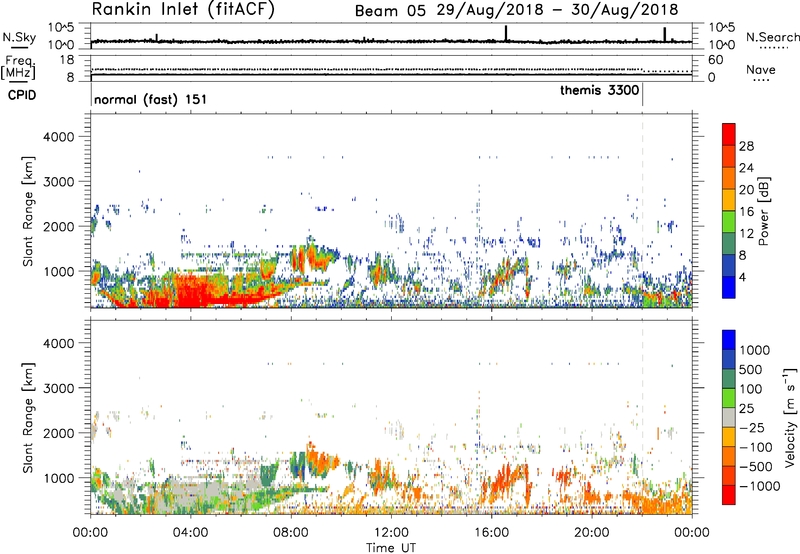
Task: Click the Time UT axis label
Action: (x=391, y=548)
